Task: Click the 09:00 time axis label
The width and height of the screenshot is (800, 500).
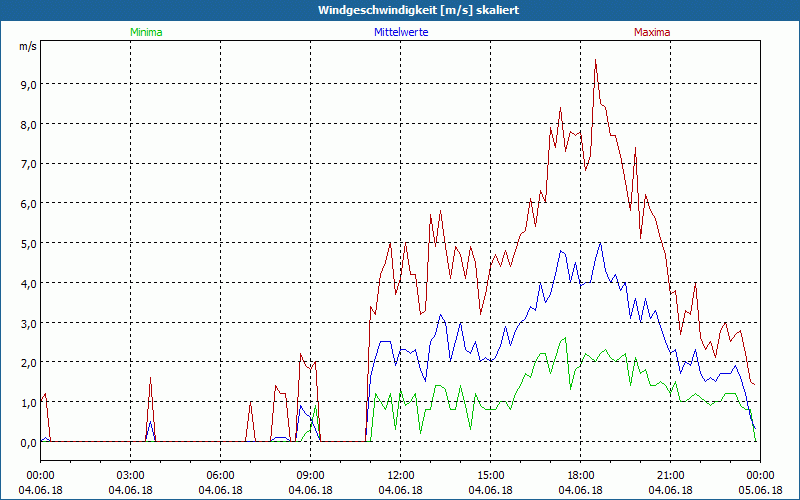Action: (x=311, y=476)
